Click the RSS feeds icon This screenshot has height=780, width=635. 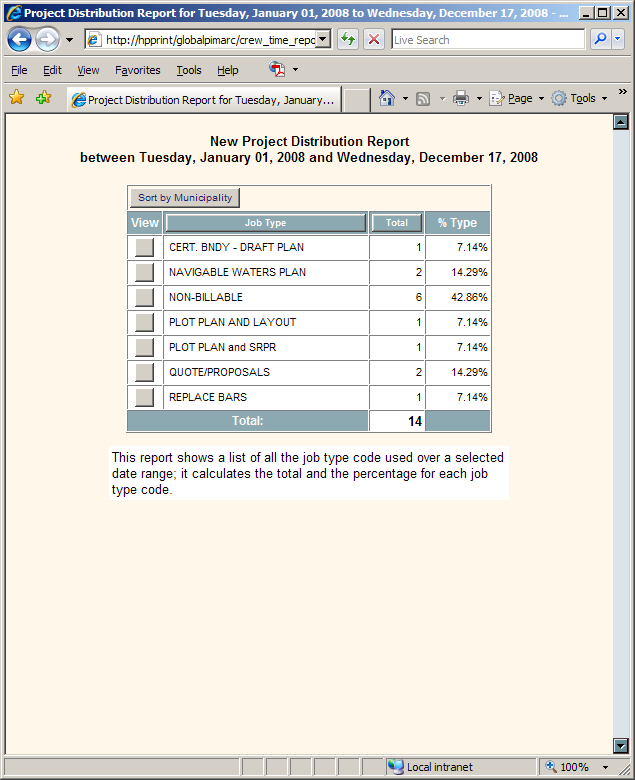point(423,99)
